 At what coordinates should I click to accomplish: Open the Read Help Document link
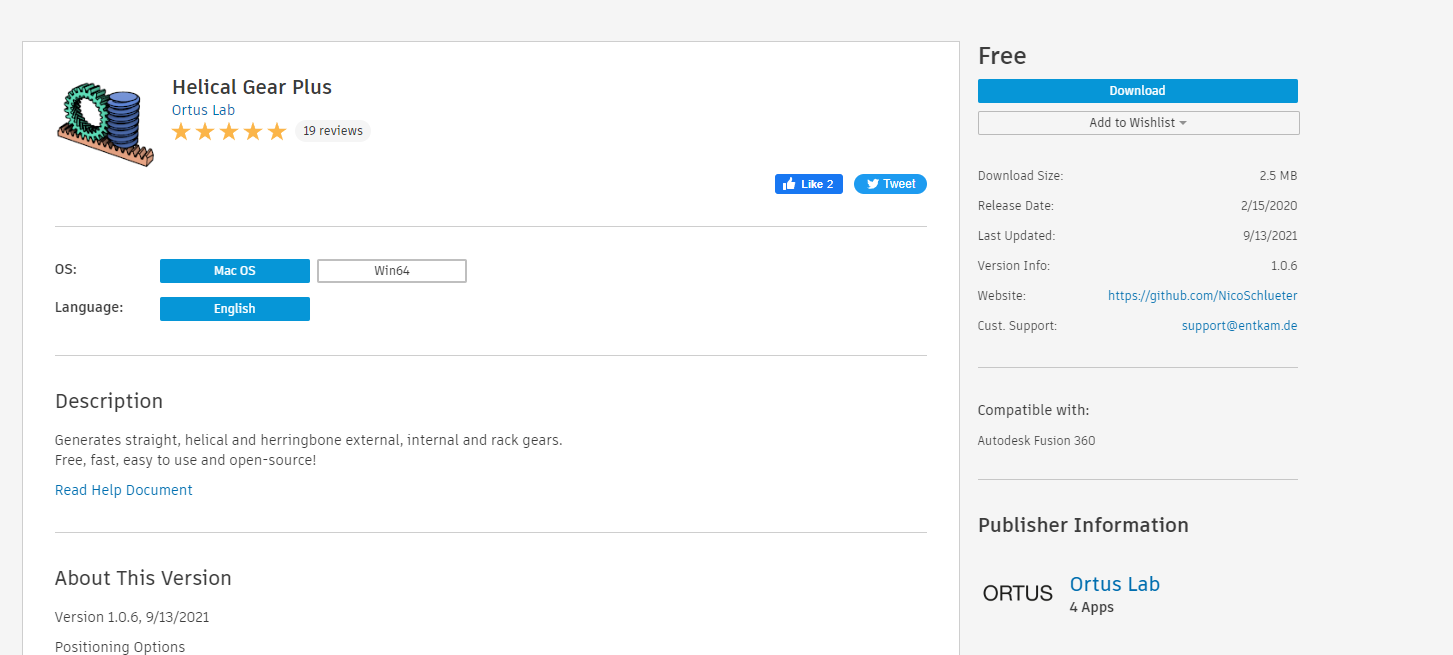tap(124, 490)
